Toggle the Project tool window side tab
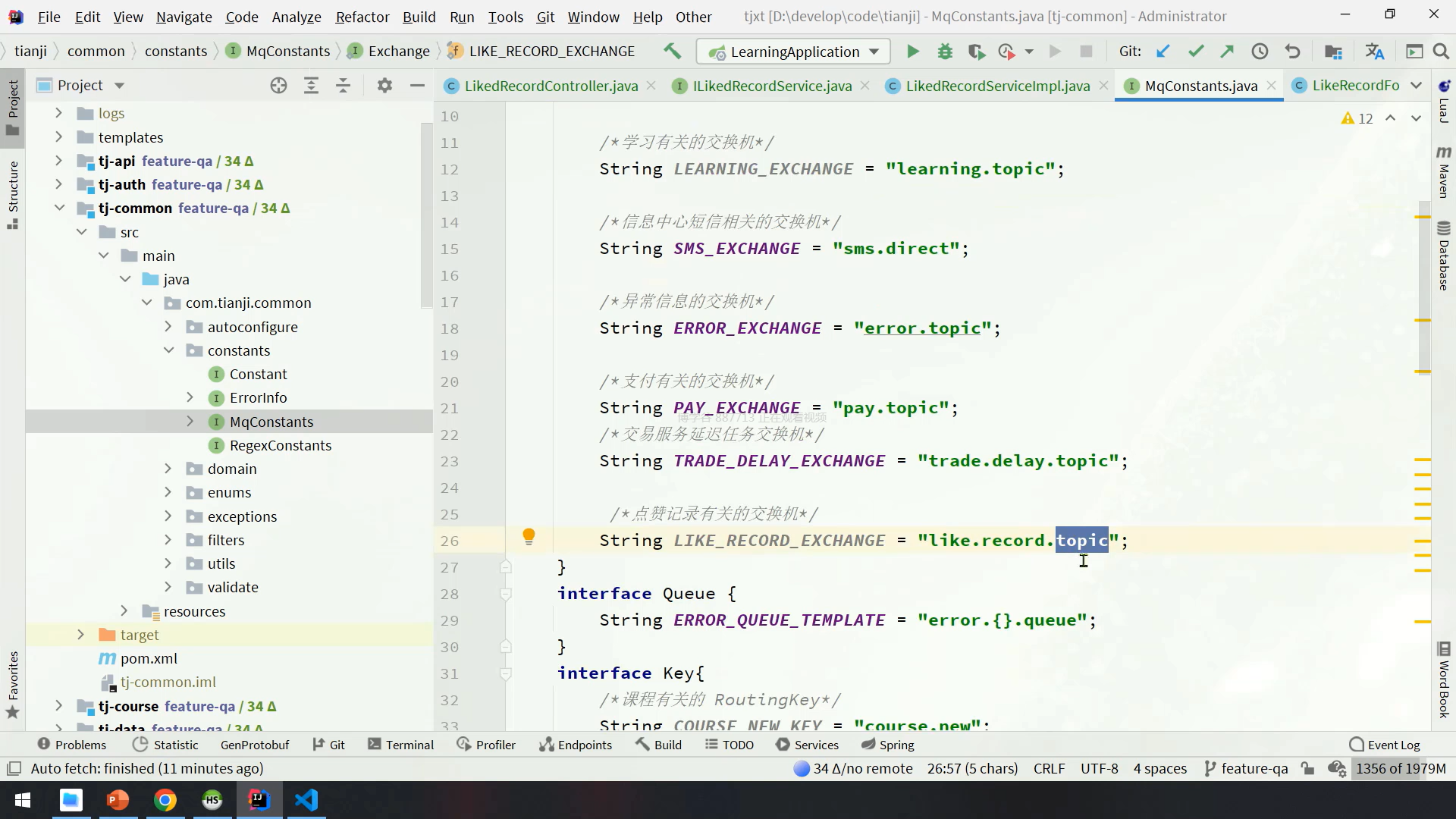Image resolution: width=1456 pixels, height=819 pixels. tap(13, 106)
